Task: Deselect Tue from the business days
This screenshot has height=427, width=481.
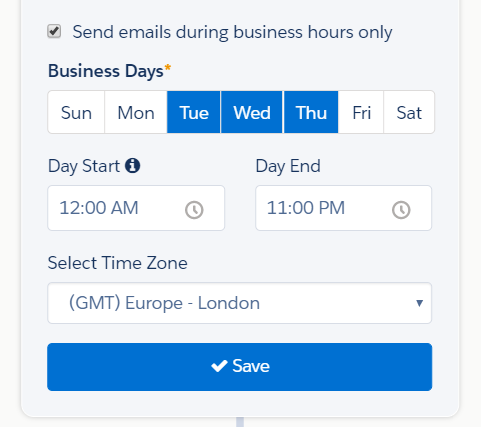Action: [194, 112]
